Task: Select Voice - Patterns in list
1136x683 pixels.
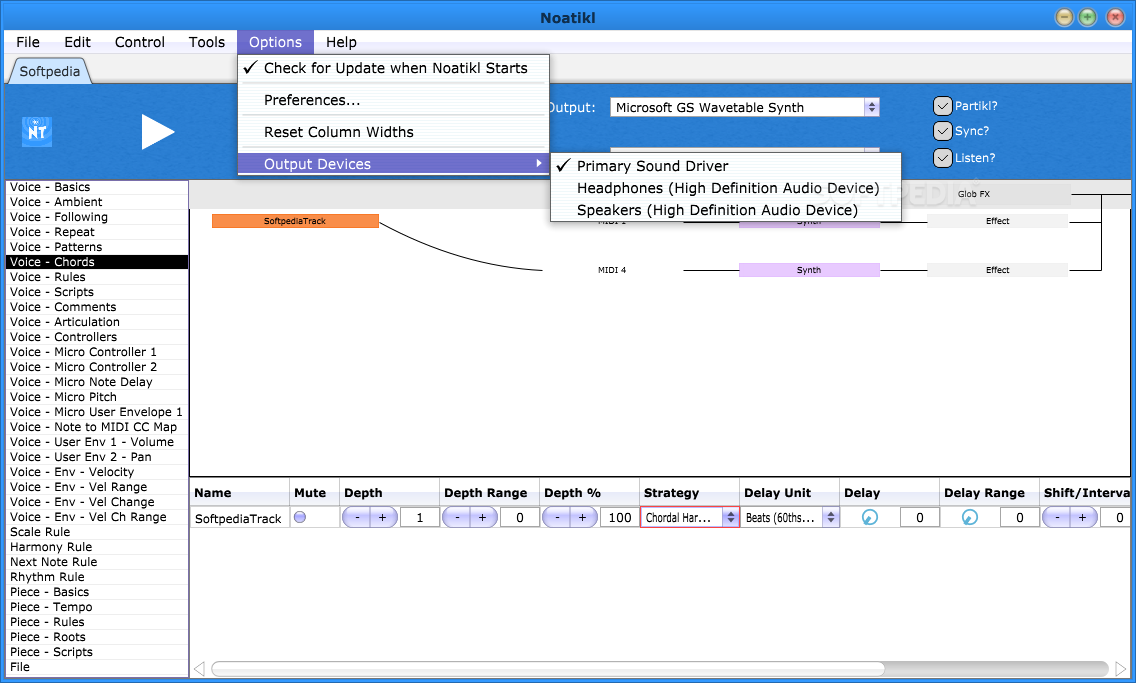Action: [97, 247]
